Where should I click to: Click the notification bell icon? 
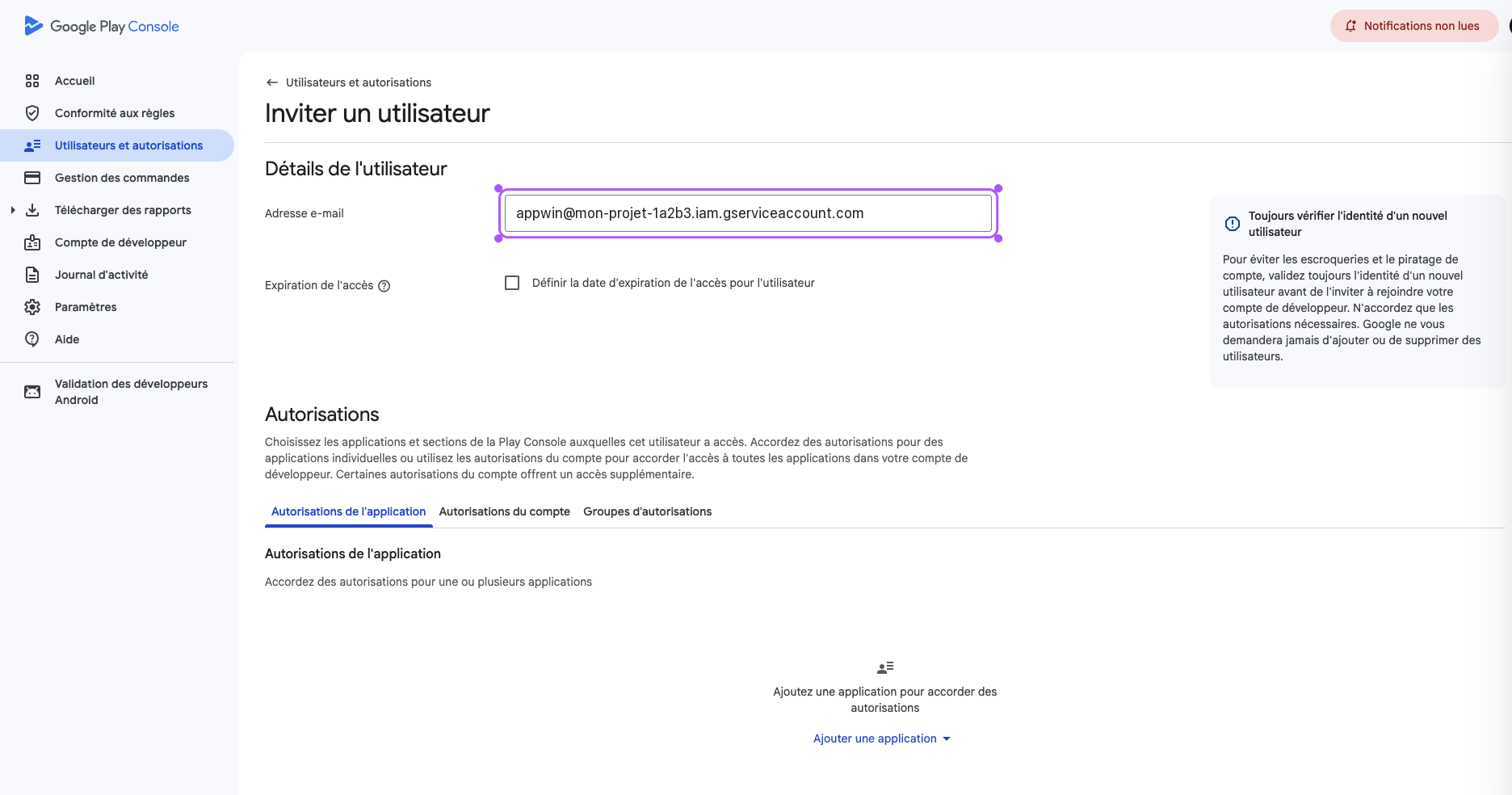[x=1350, y=26]
